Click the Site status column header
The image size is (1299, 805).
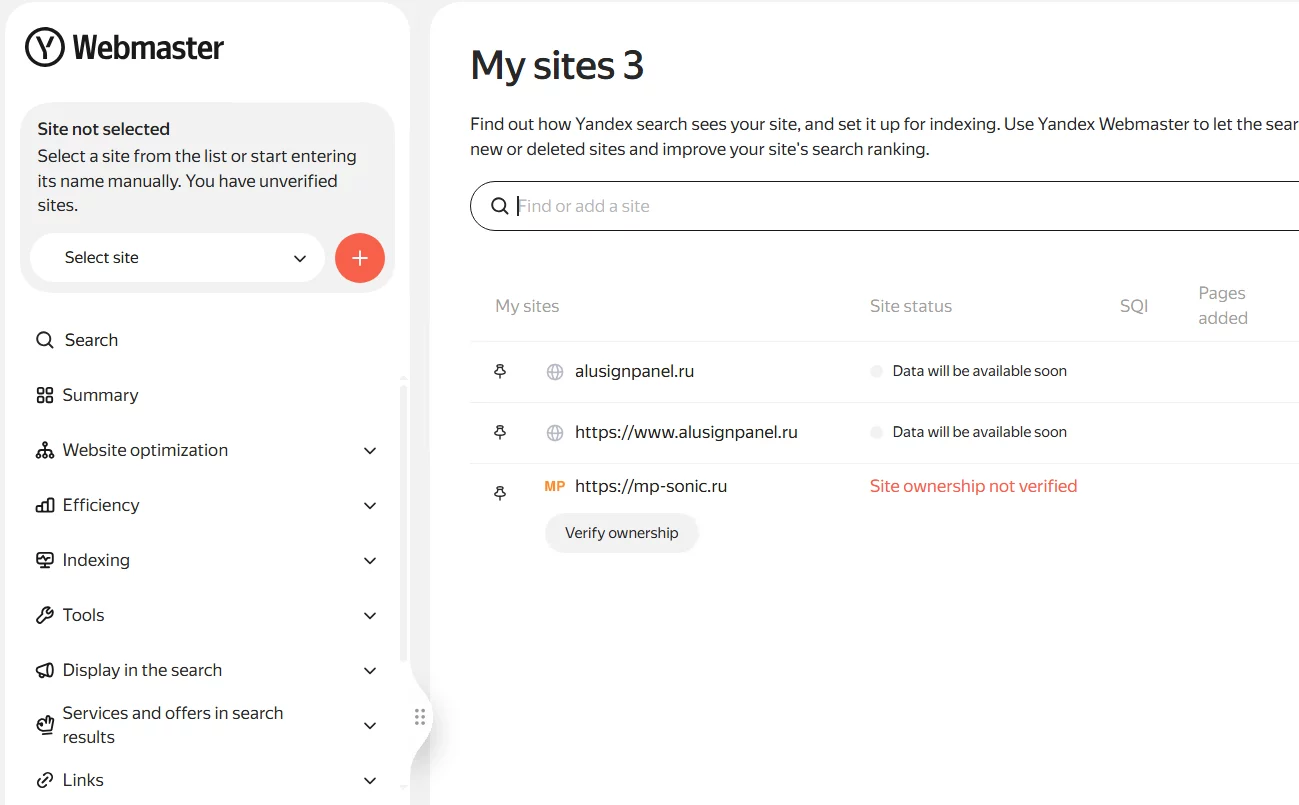coord(911,306)
